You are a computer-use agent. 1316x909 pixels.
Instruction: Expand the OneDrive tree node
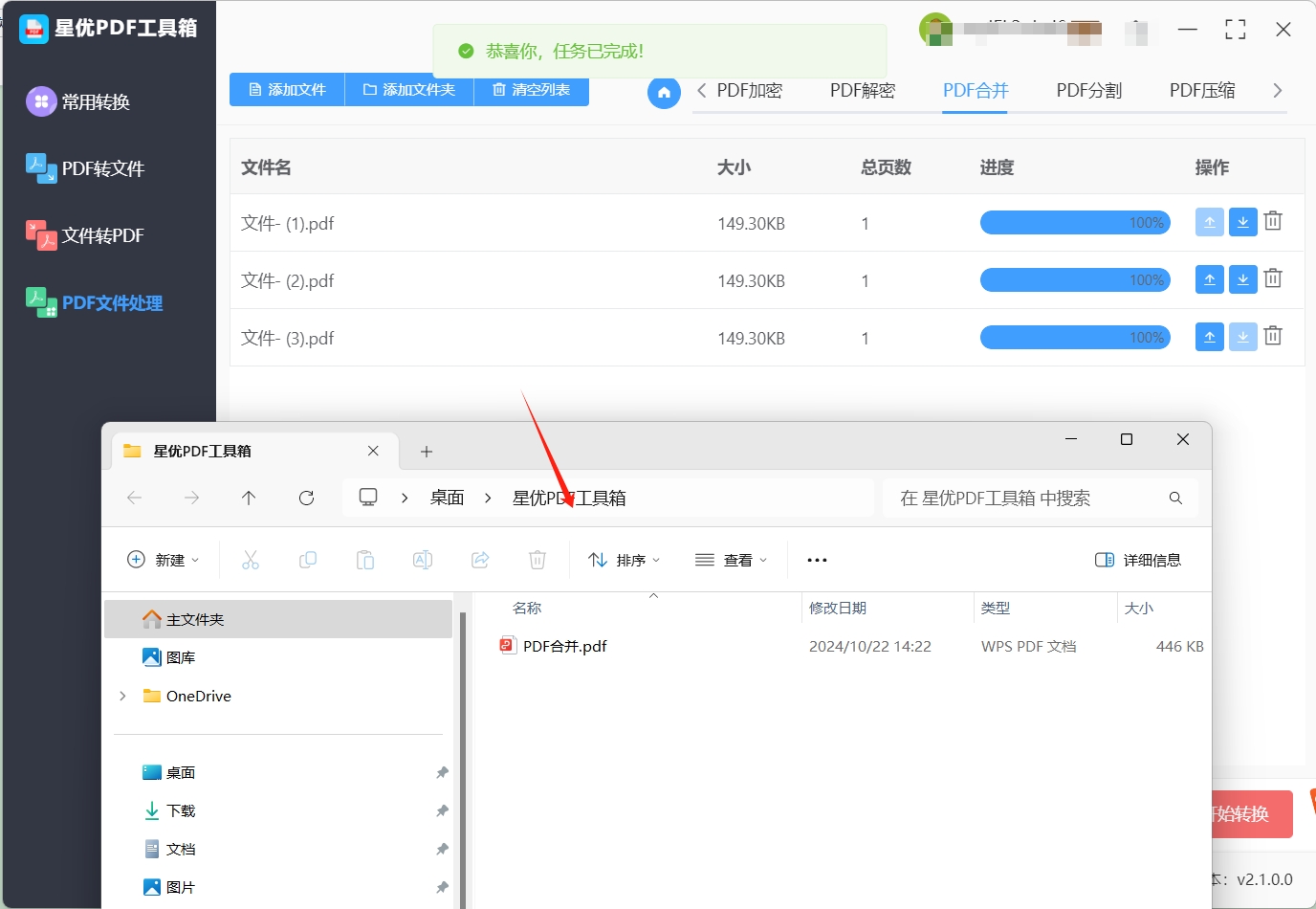pyautogui.click(x=122, y=696)
